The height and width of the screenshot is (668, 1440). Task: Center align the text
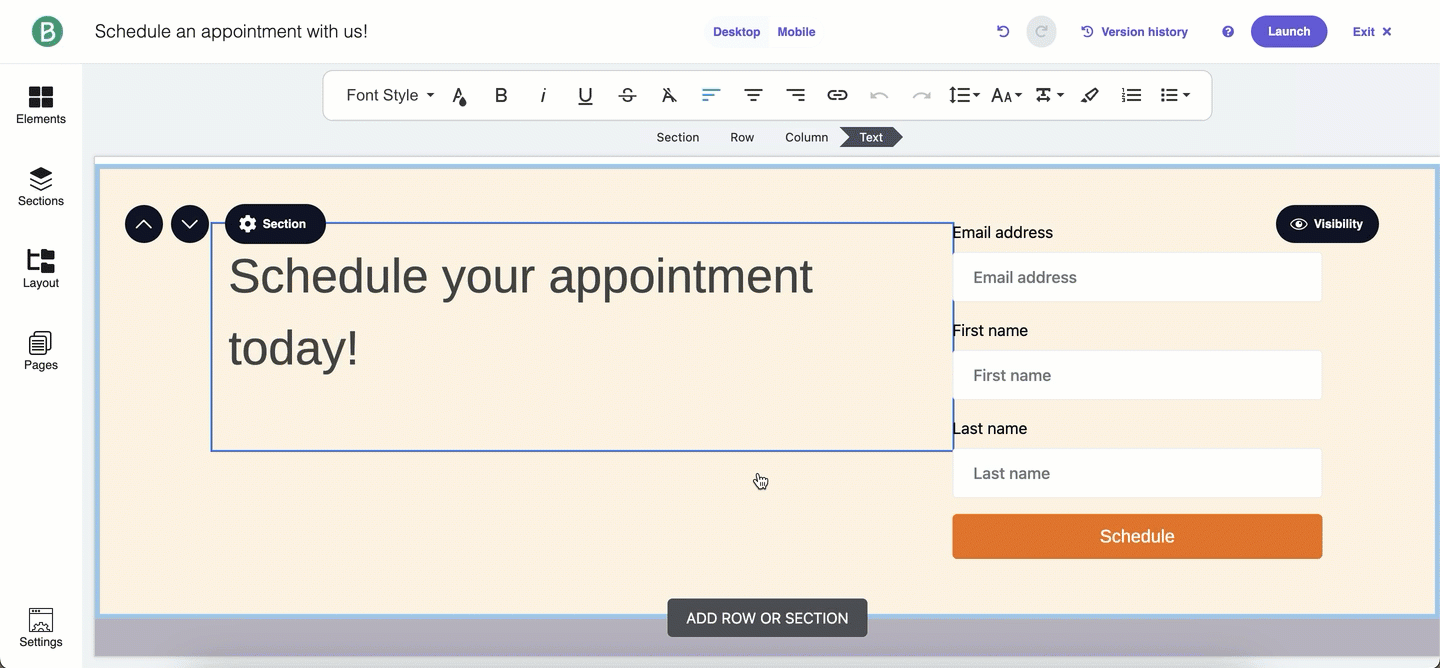[x=753, y=95]
